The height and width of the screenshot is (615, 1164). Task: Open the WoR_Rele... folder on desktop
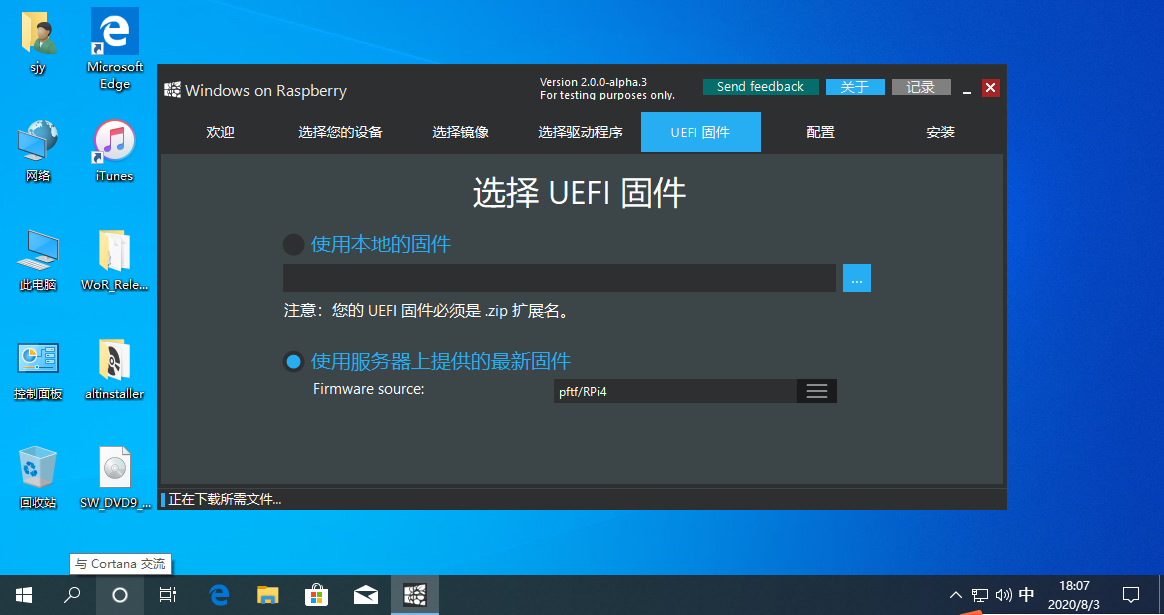[114, 260]
